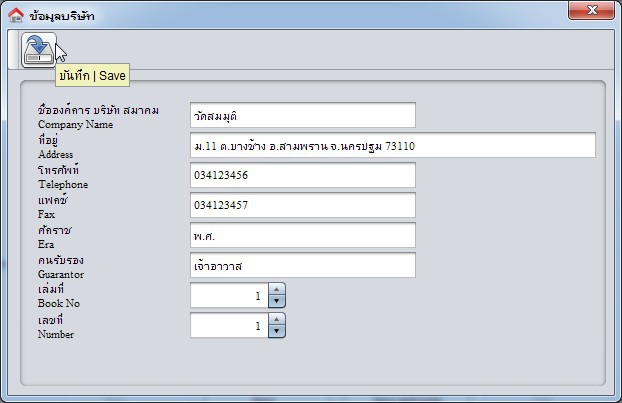Click the Company Name label

coord(75,125)
